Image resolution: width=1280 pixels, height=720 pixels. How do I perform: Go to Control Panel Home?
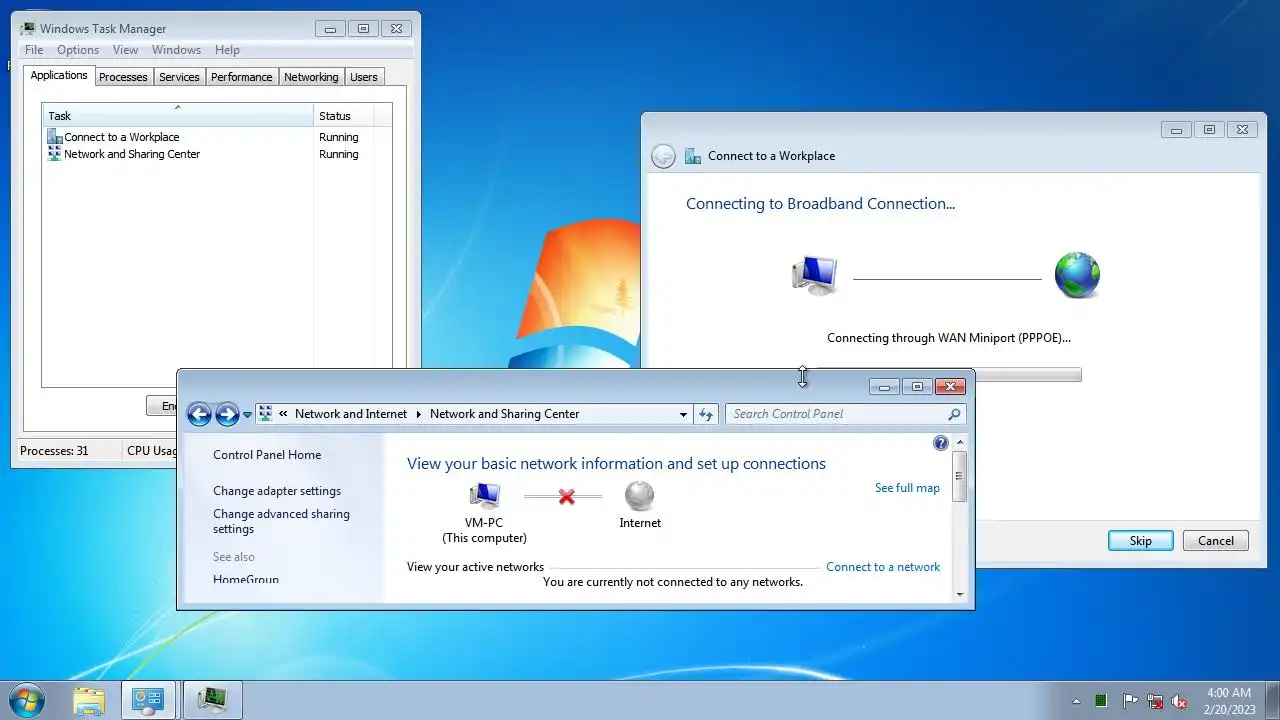click(x=267, y=455)
